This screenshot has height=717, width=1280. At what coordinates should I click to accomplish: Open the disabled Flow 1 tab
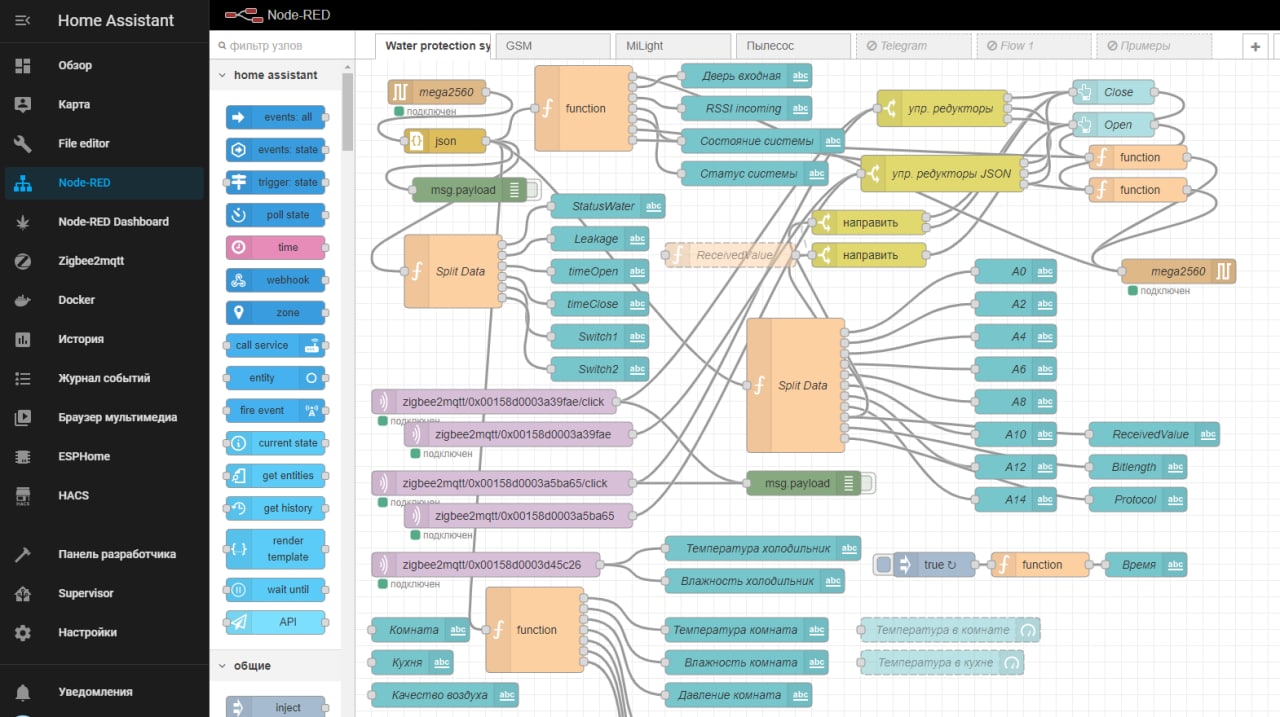coord(1033,46)
